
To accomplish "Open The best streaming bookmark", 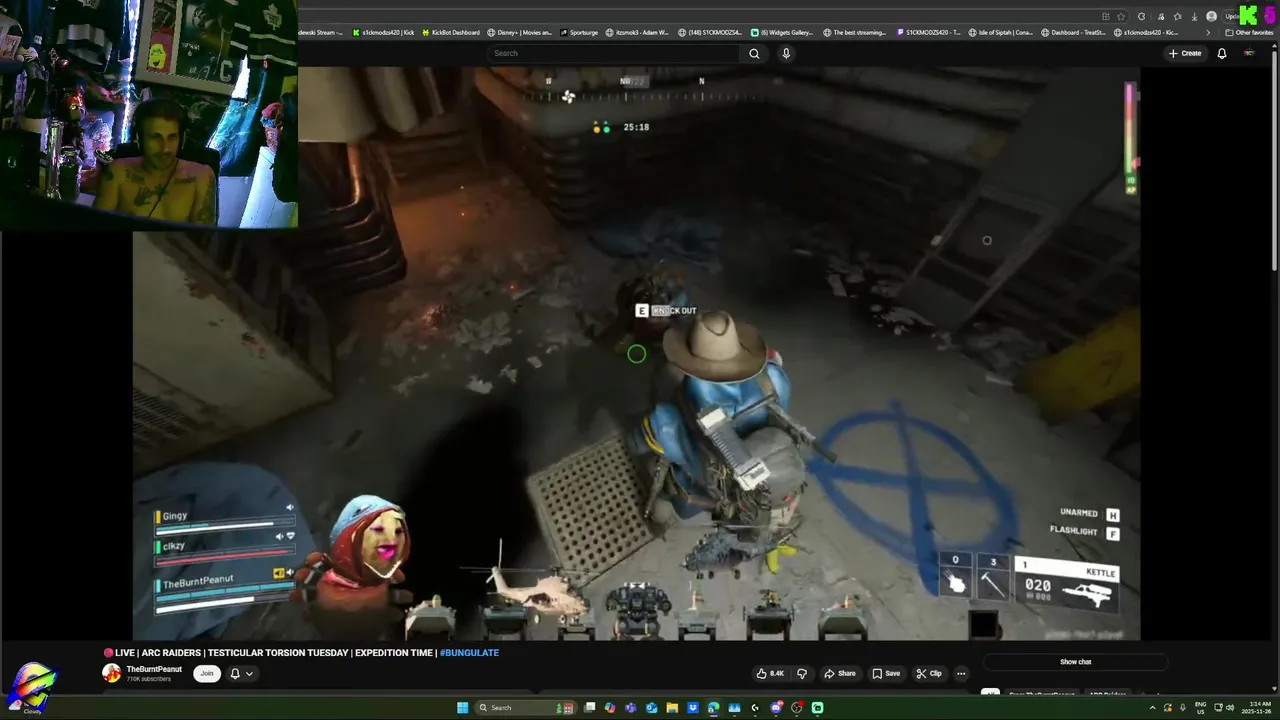I will point(854,32).
